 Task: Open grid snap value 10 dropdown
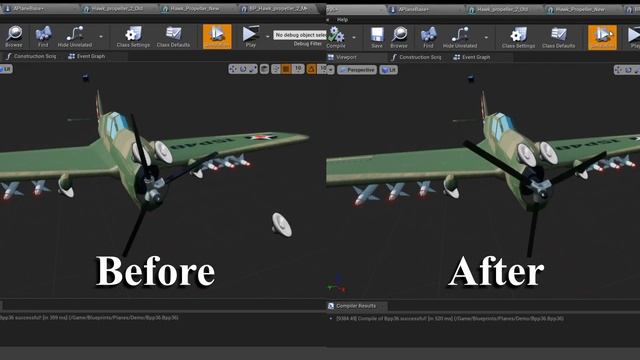298,69
